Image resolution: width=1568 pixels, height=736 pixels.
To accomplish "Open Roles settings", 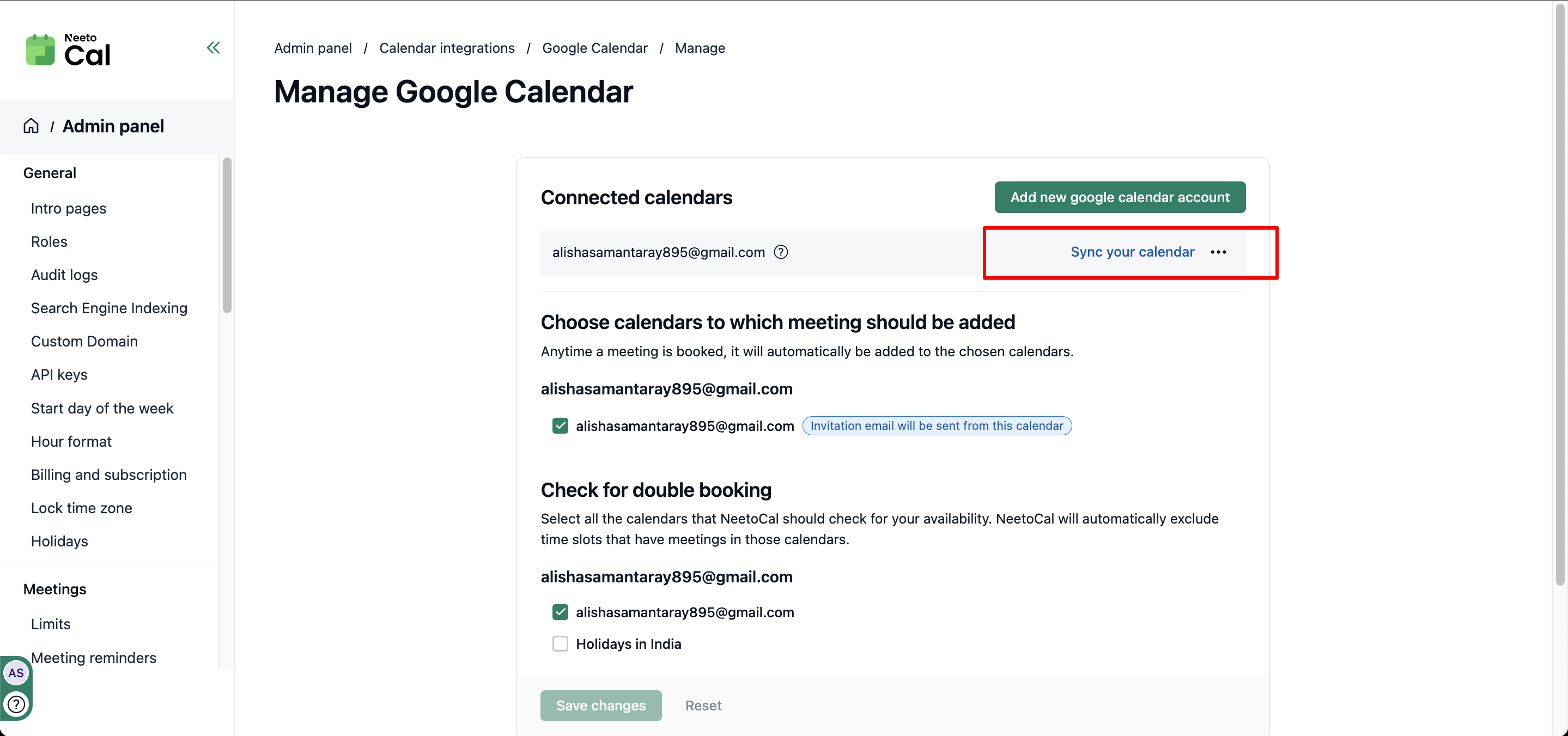I will tap(49, 242).
